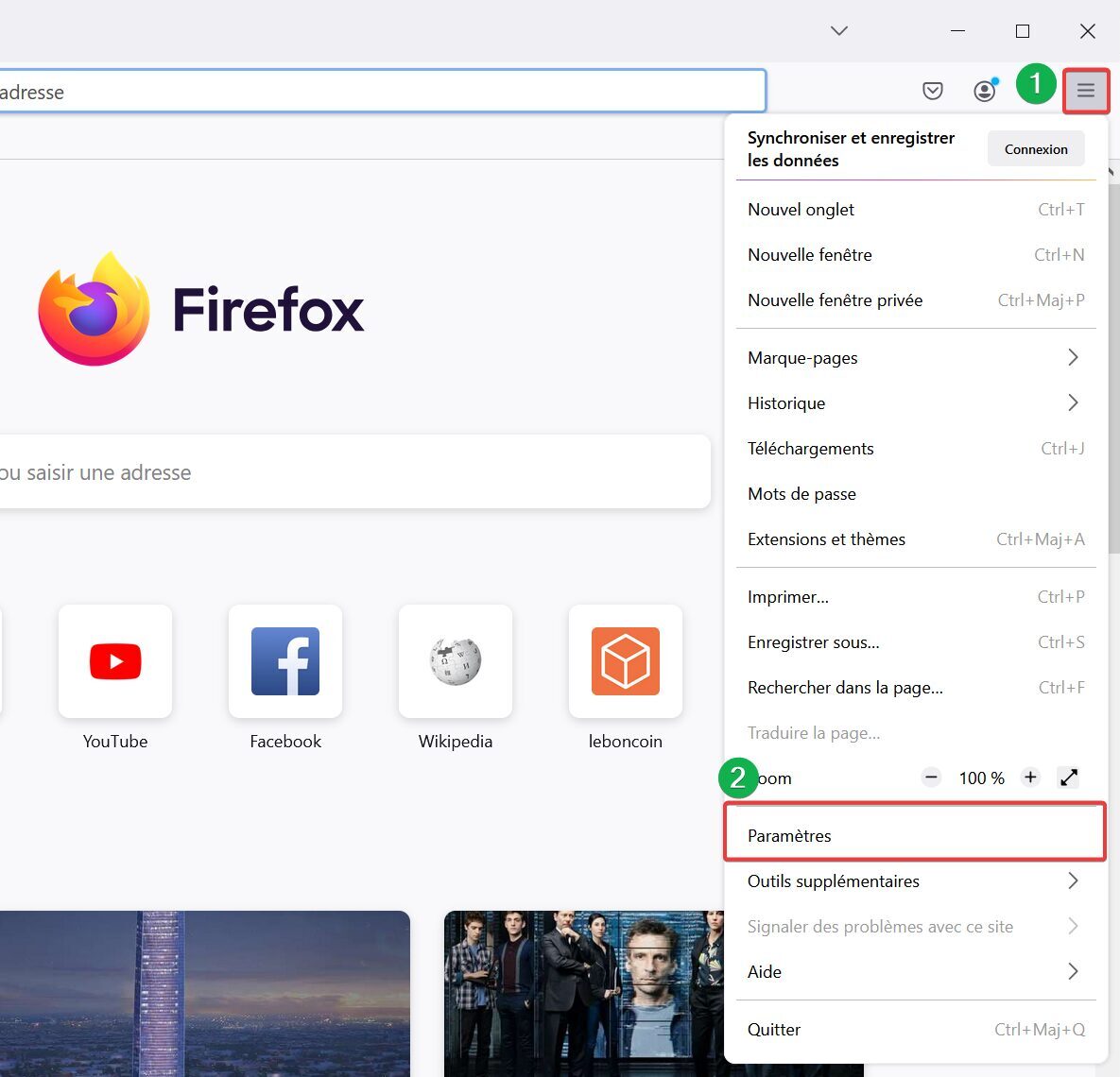The width and height of the screenshot is (1120, 1077).
Task: Open the Facebook shortcut tile
Action: pyautogui.click(x=285, y=661)
